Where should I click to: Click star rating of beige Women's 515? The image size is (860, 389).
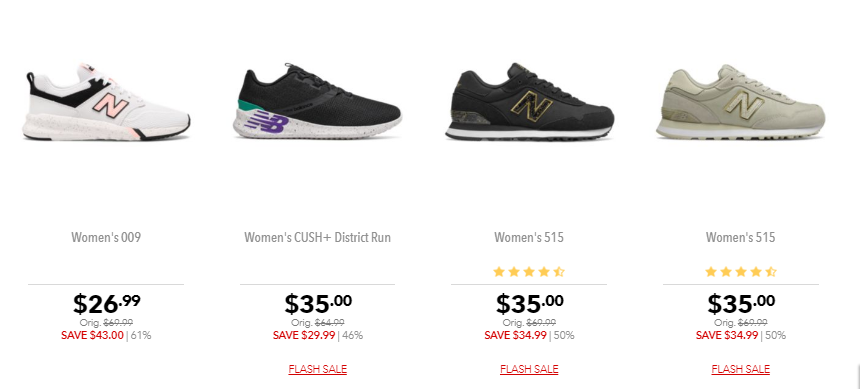click(x=740, y=272)
